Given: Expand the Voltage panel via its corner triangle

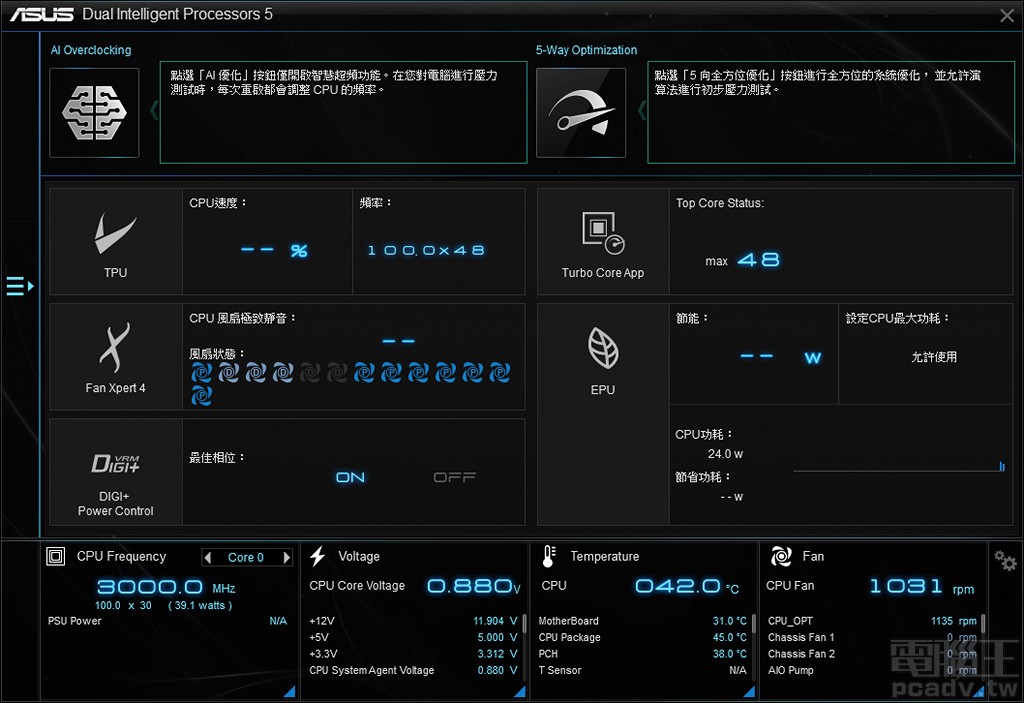Looking at the screenshot, I should click(520, 690).
